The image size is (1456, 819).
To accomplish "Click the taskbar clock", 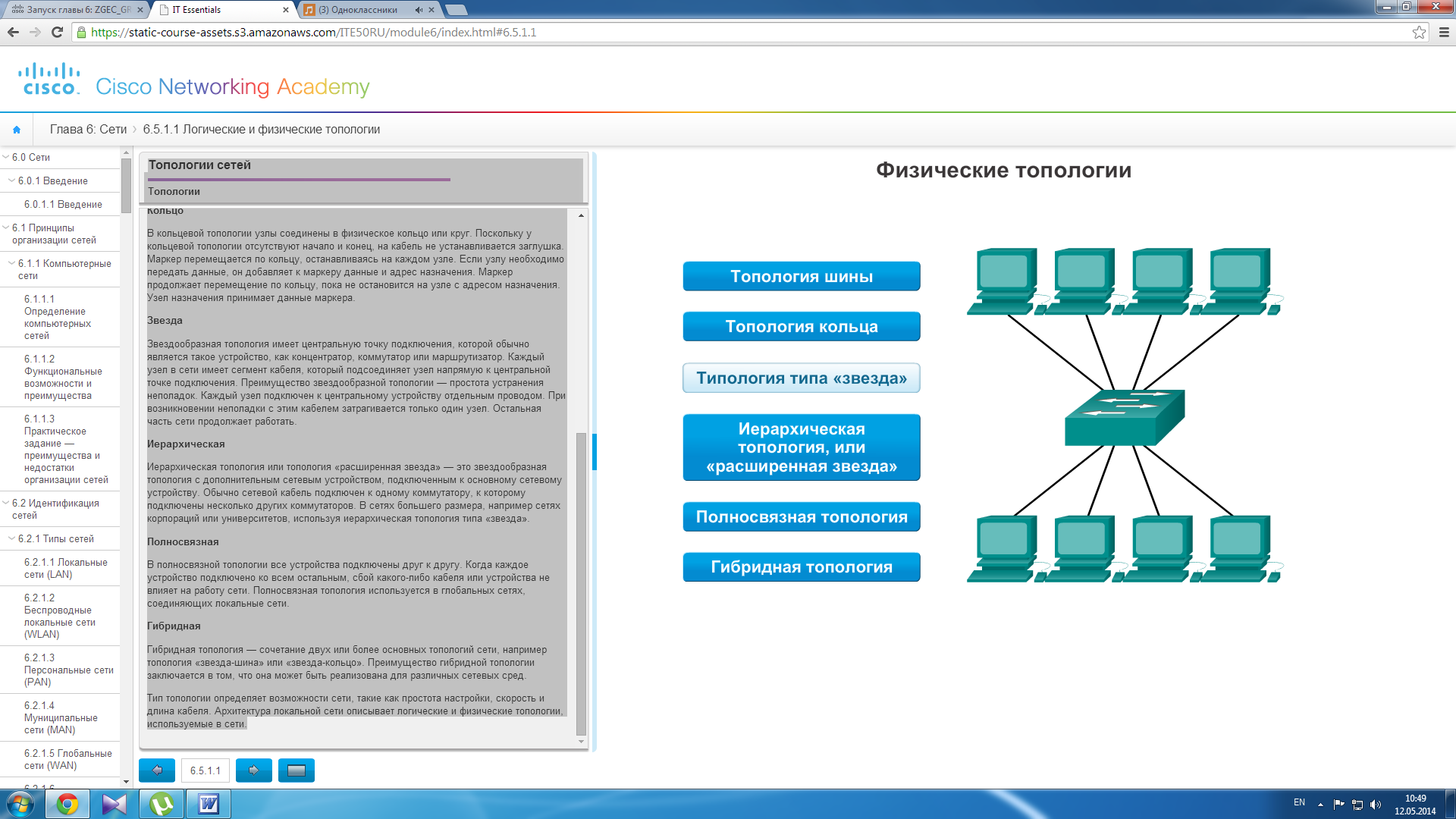I will tap(1415, 805).
